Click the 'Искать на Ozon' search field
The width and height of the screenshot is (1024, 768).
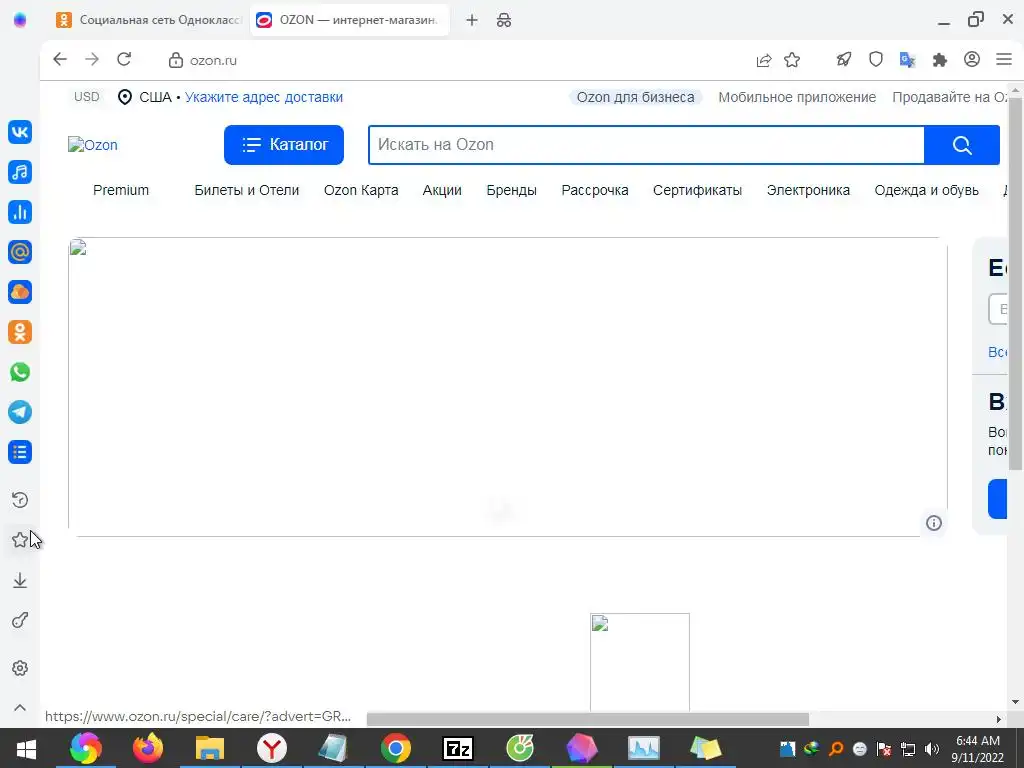(x=647, y=145)
